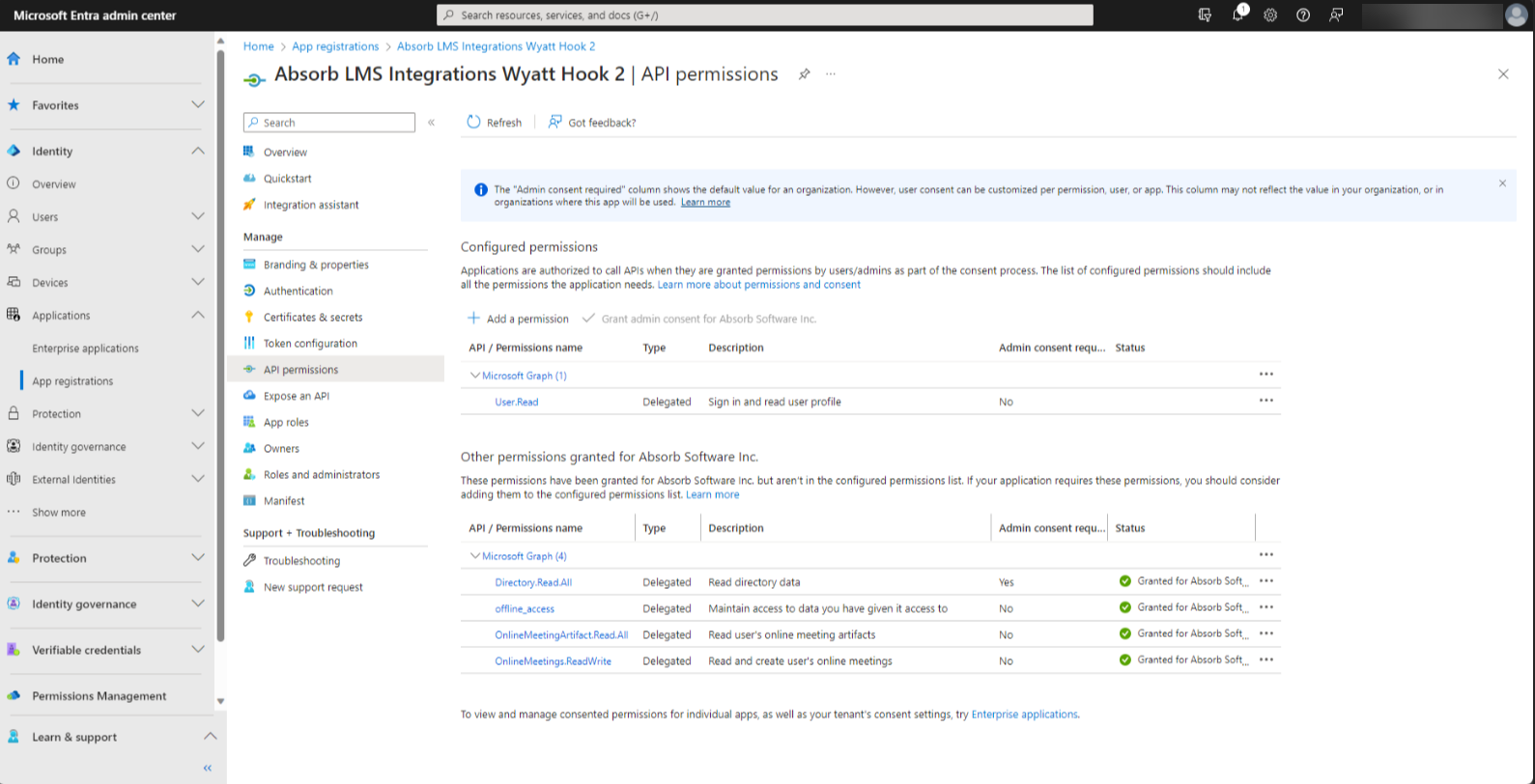
Task: Open Enterprise applications in sidebar
Action: tap(85, 349)
